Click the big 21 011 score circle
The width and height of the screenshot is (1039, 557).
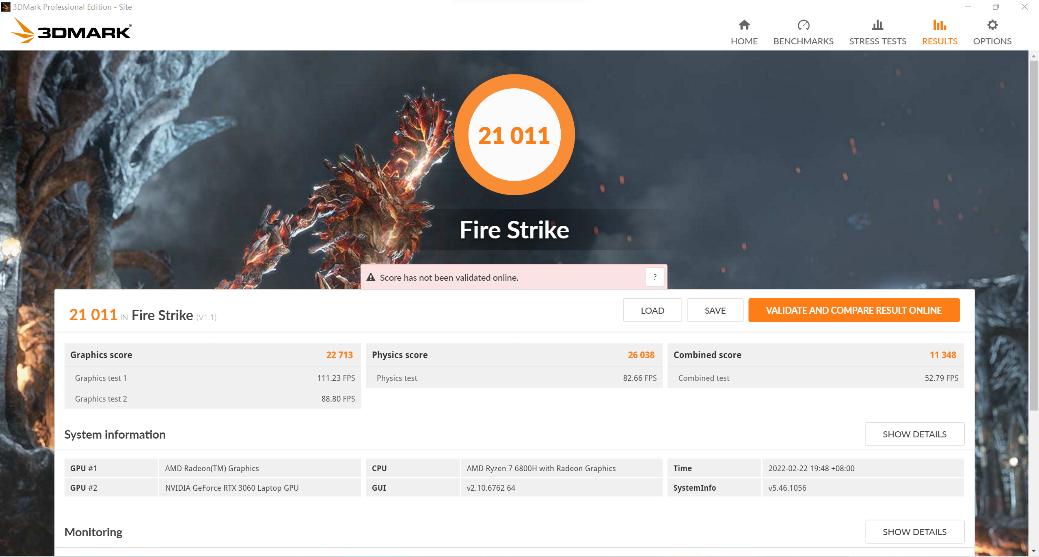(514, 134)
